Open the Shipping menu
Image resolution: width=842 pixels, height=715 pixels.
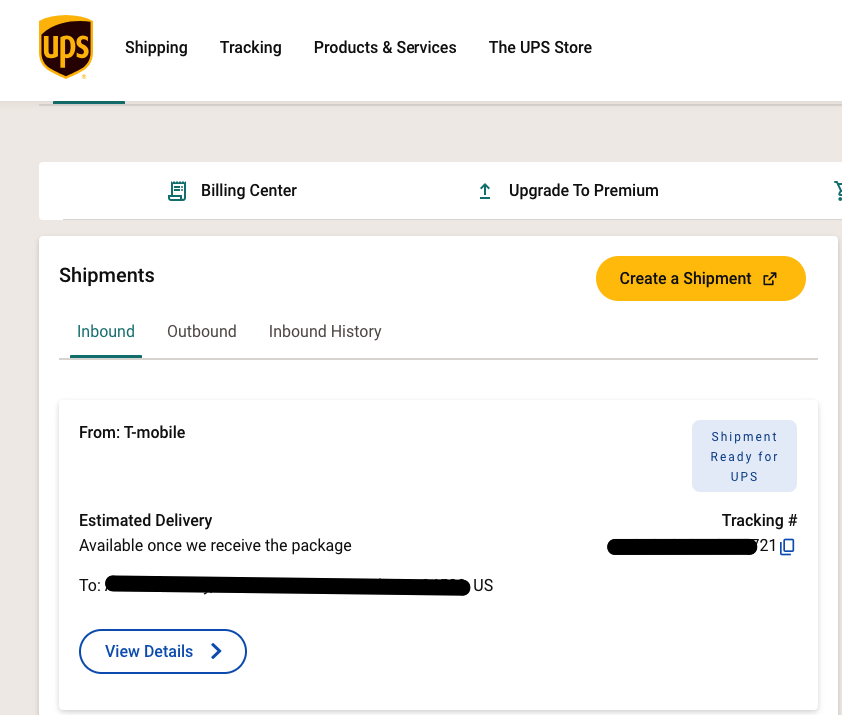point(156,47)
